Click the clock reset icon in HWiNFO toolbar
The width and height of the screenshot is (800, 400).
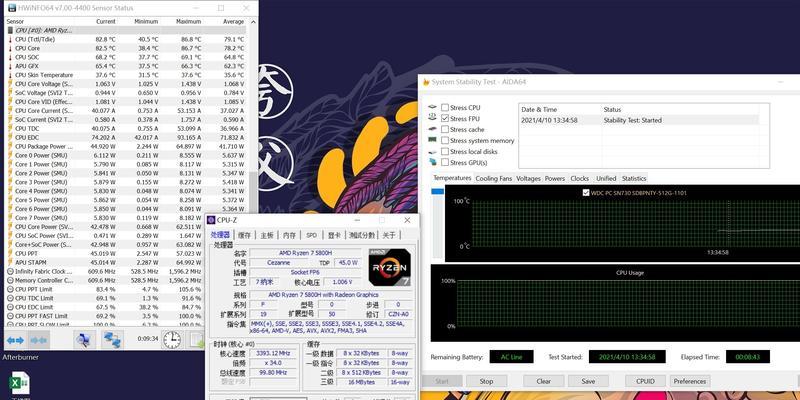172,340
